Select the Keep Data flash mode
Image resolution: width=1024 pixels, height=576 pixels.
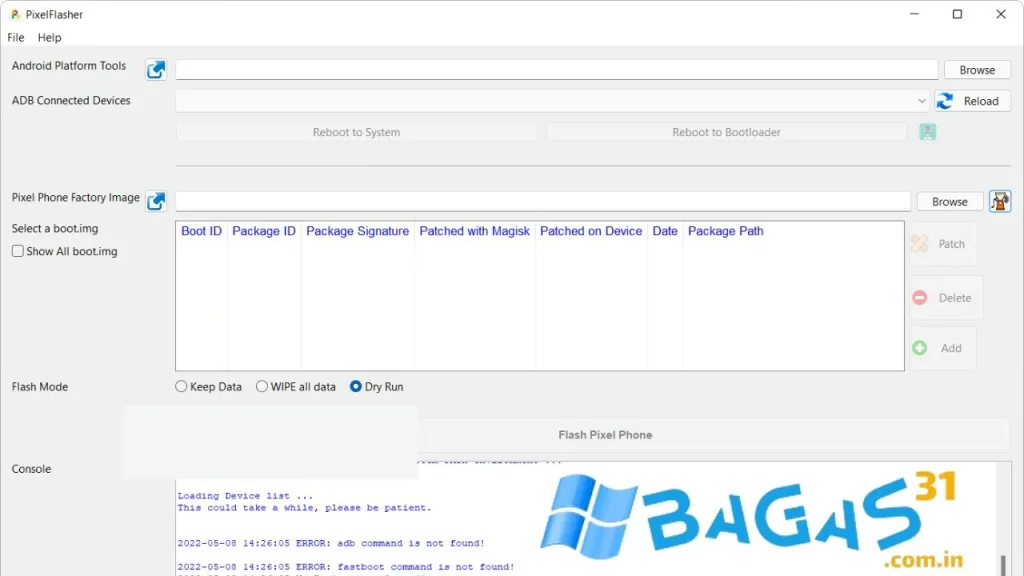(x=181, y=387)
